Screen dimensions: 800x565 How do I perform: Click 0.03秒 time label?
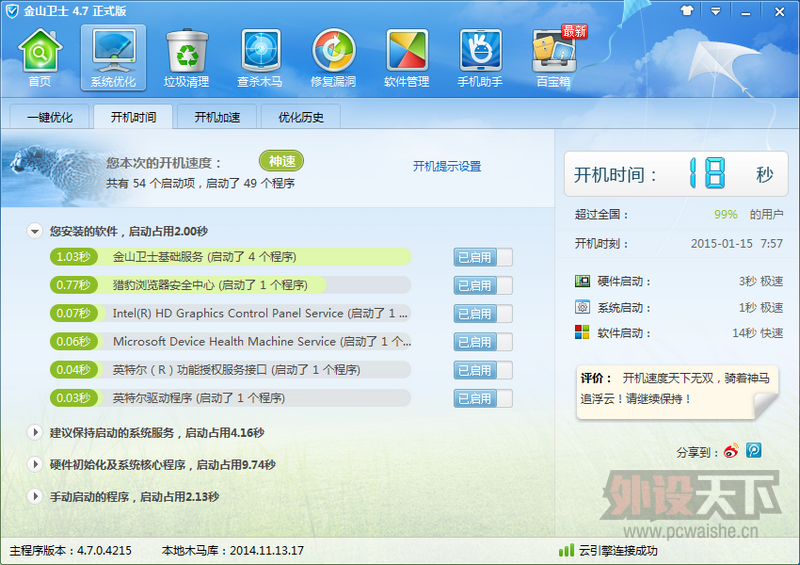click(x=73, y=398)
